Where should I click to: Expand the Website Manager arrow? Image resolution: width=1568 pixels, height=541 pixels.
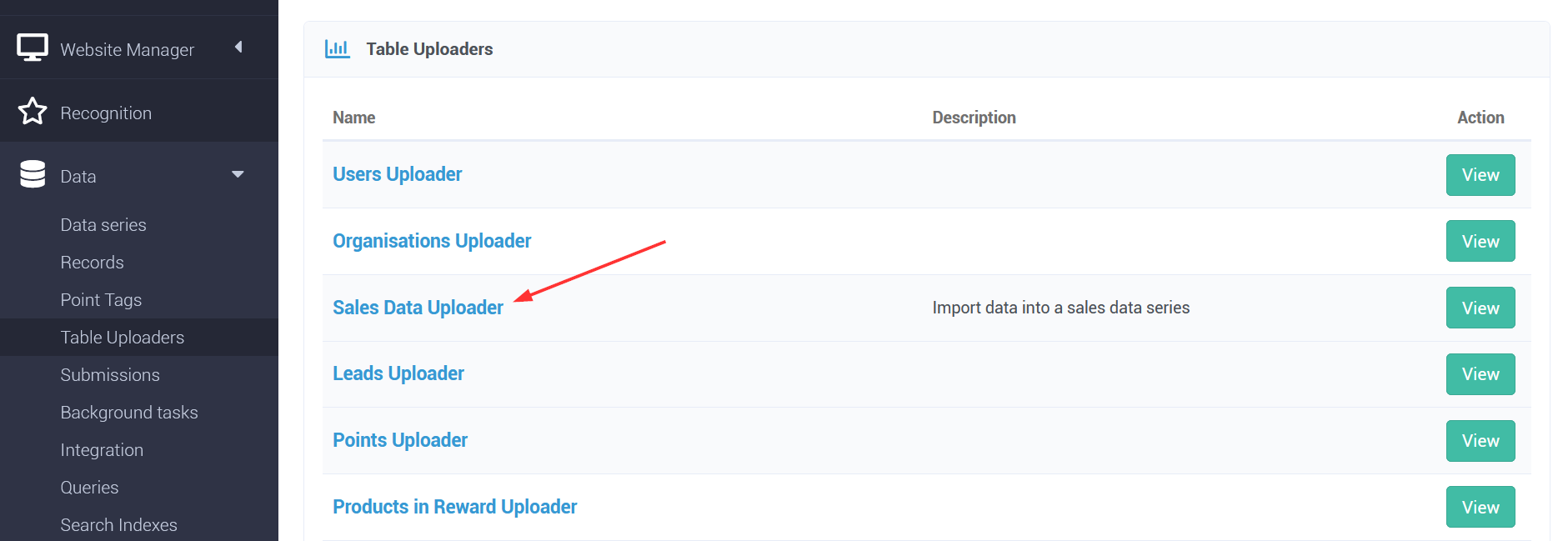(238, 47)
